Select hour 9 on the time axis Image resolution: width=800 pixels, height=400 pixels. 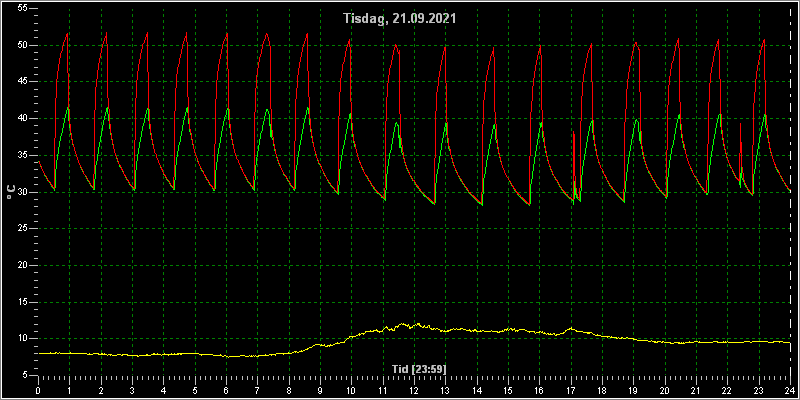[319, 391]
